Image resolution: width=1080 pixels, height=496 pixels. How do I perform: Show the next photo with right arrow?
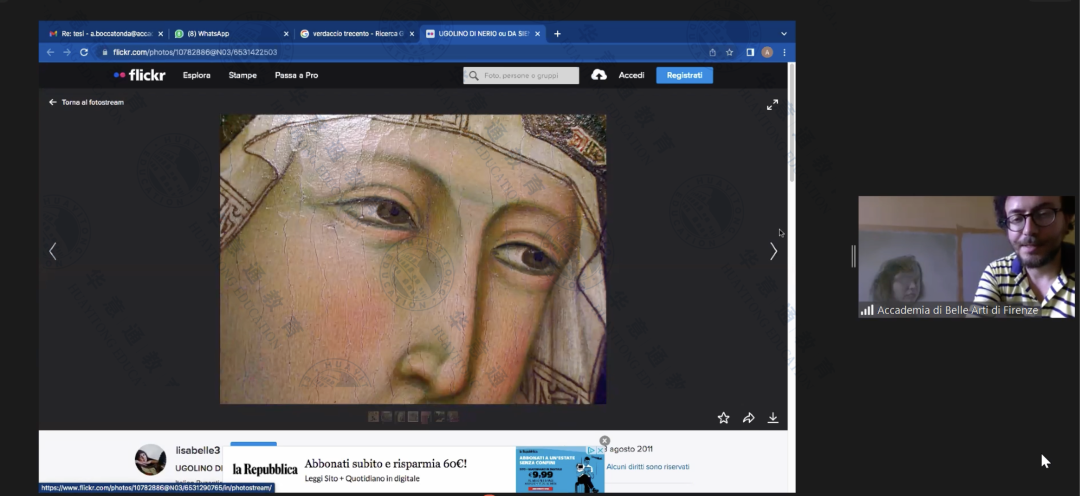(773, 251)
